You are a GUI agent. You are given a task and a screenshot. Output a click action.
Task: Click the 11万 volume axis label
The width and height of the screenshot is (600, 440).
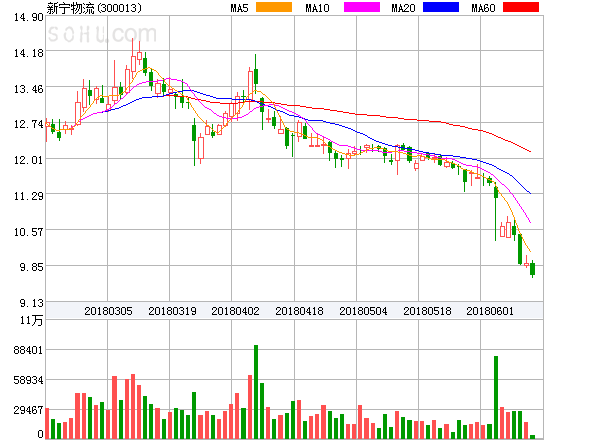pos(32,320)
